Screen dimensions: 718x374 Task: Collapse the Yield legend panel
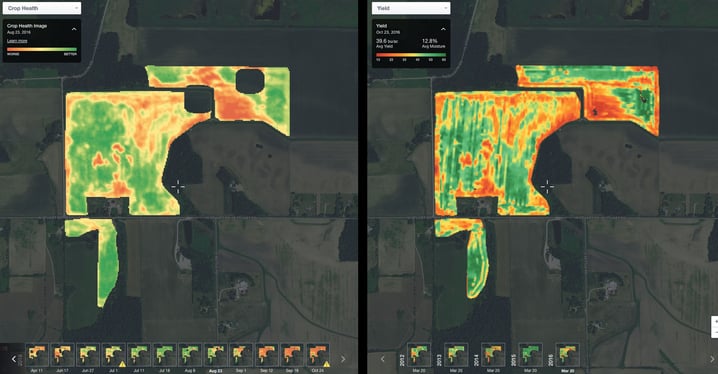(x=443, y=29)
